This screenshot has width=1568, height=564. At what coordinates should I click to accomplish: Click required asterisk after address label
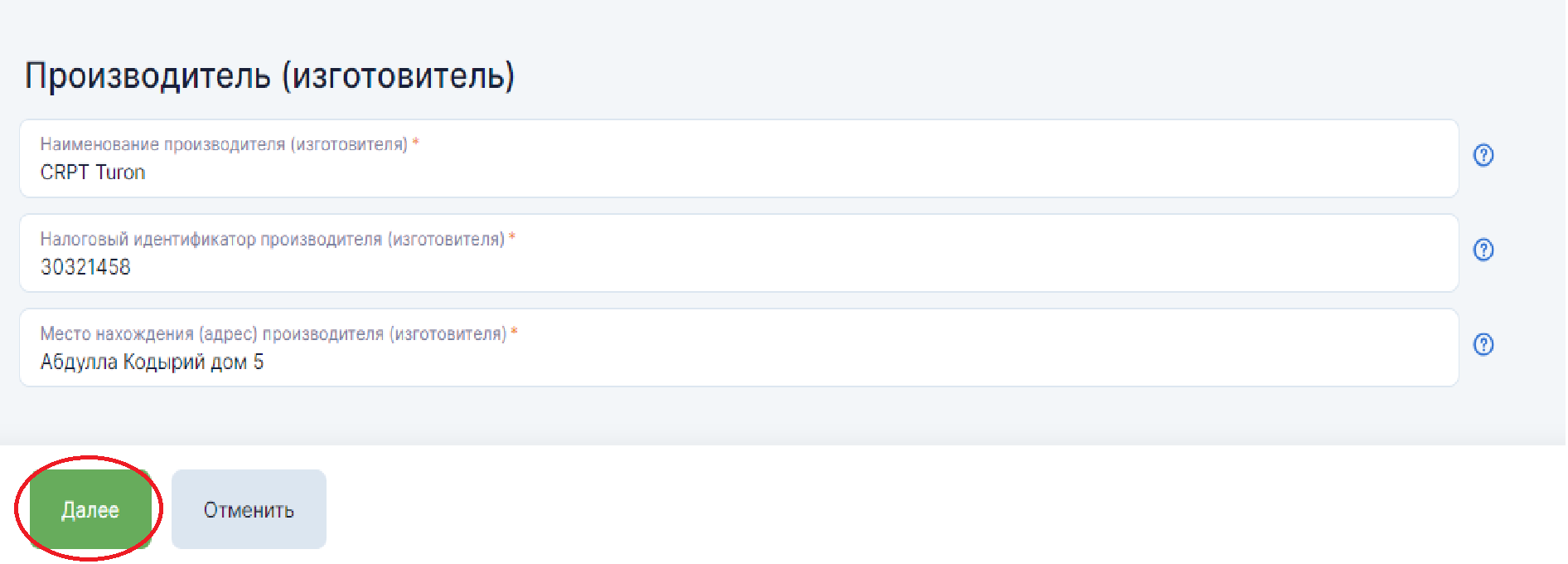(514, 332)
